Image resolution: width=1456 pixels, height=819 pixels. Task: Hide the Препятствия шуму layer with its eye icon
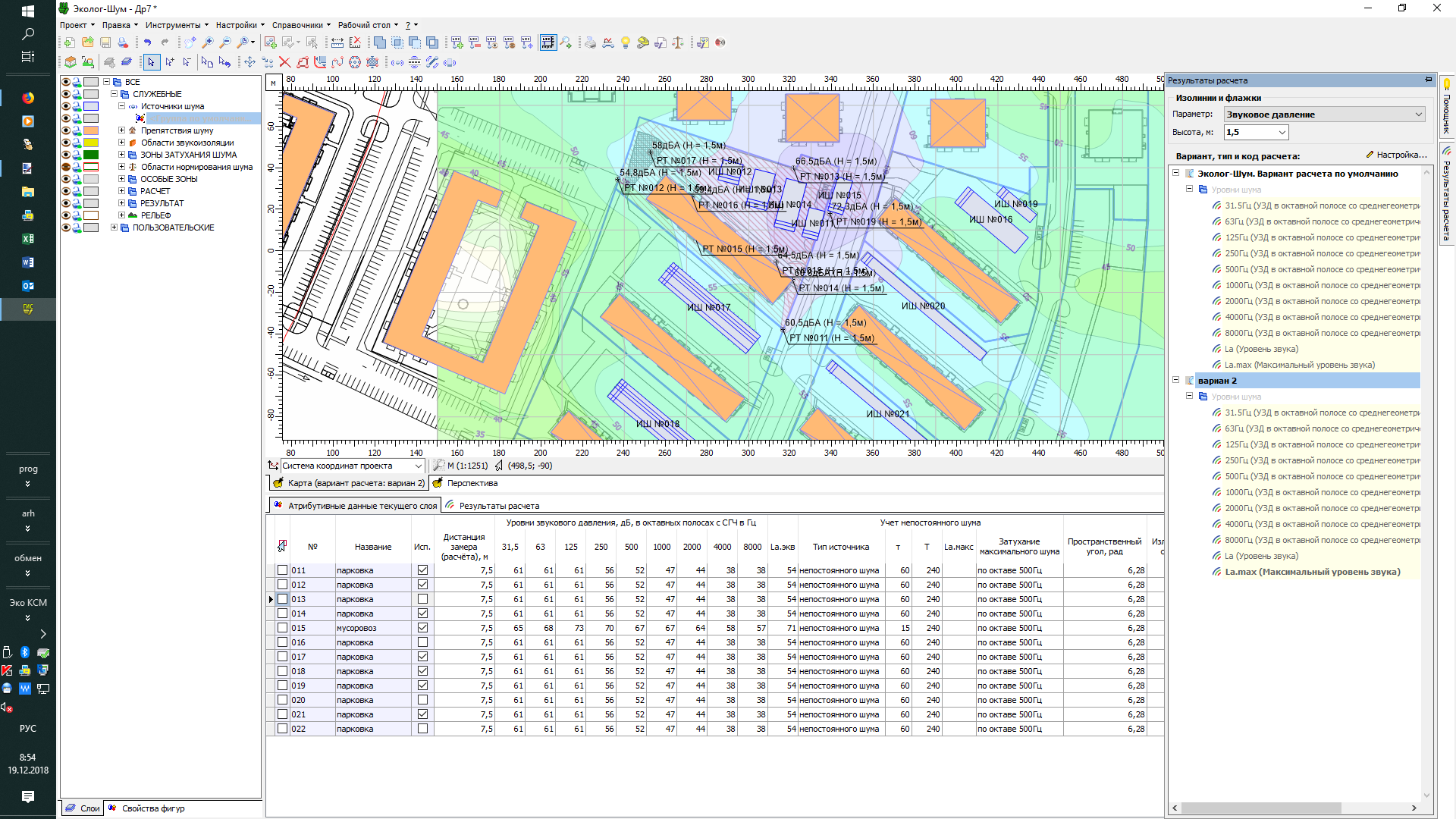click(66, 130)
